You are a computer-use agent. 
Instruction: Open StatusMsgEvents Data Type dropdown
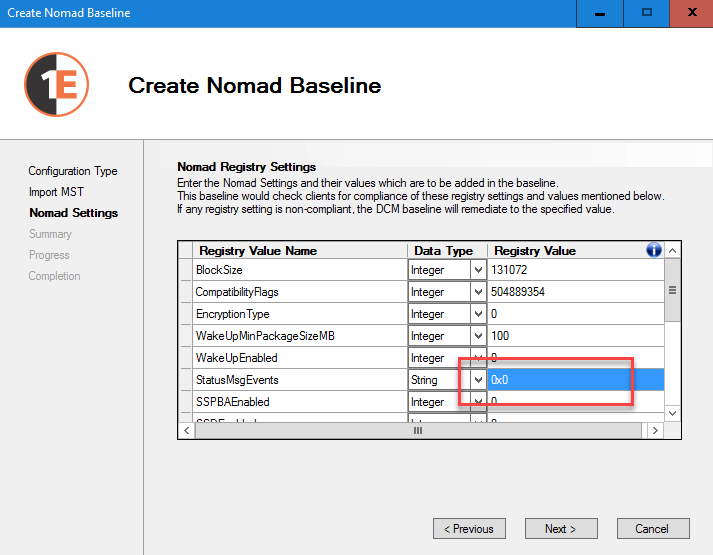click(478, 380)
